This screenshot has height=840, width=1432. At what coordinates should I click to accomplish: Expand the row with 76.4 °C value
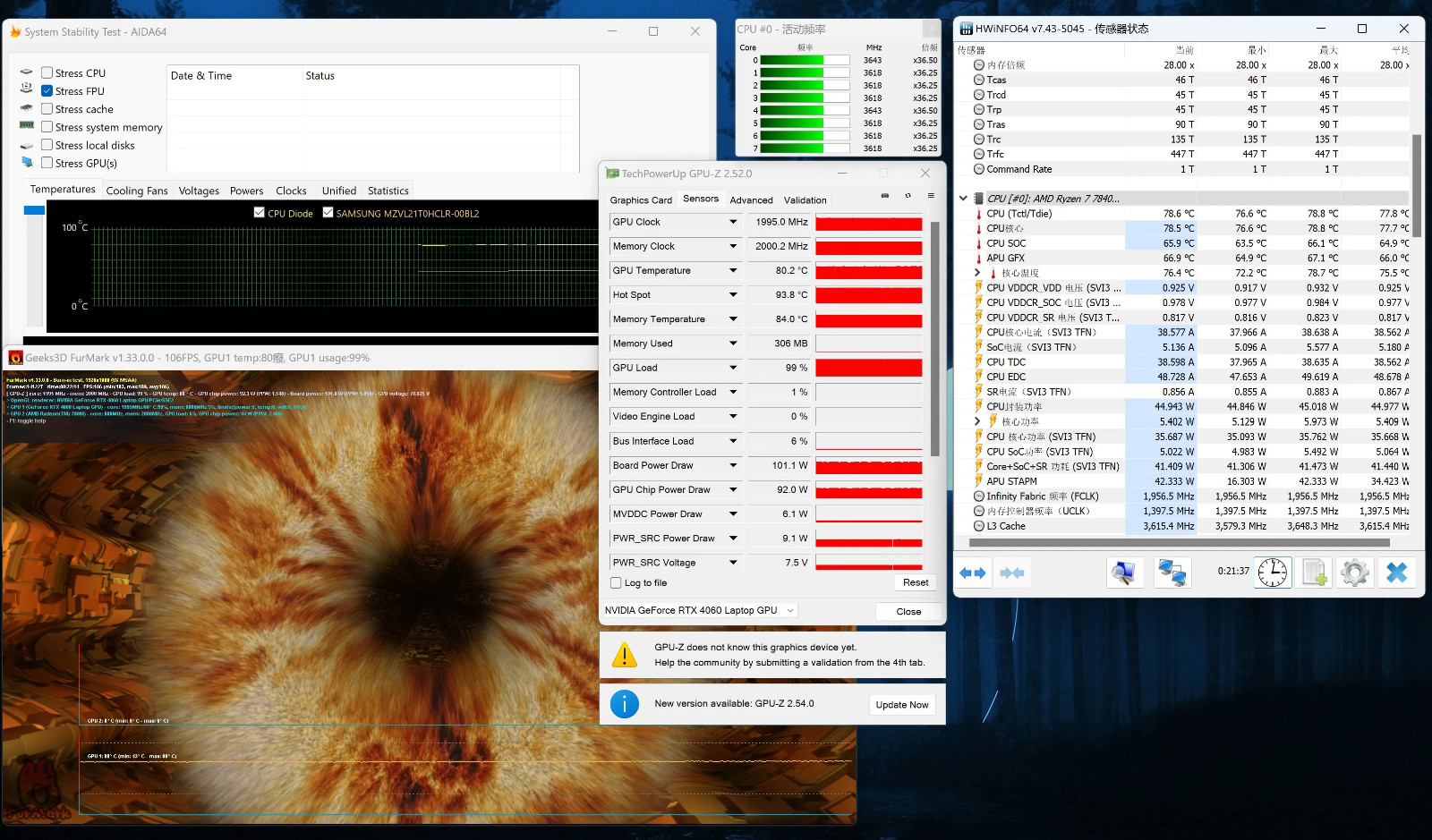click(x=977, y=273)
